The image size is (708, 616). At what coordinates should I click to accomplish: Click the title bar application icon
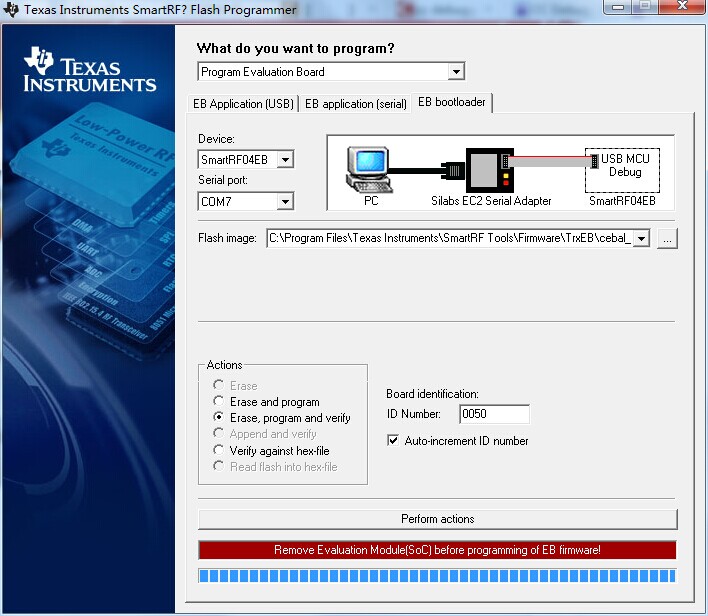[x=10, y=9]
